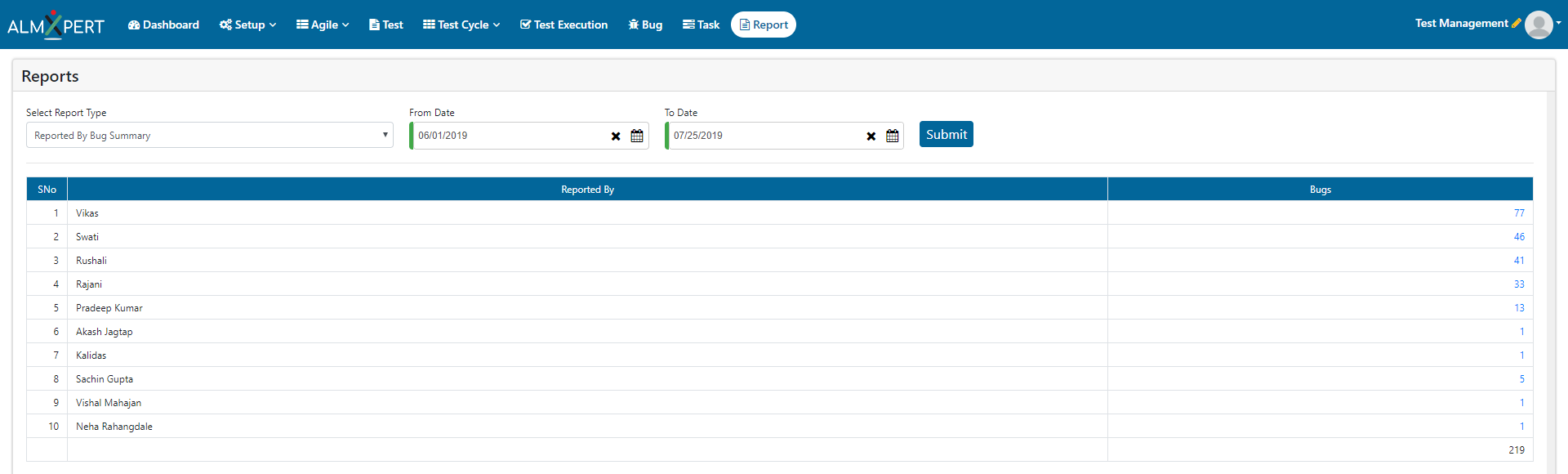This screenshot has width=1568, height=474.
Task: Open Swati's bug count 46
Action: tap(1519, 237)
